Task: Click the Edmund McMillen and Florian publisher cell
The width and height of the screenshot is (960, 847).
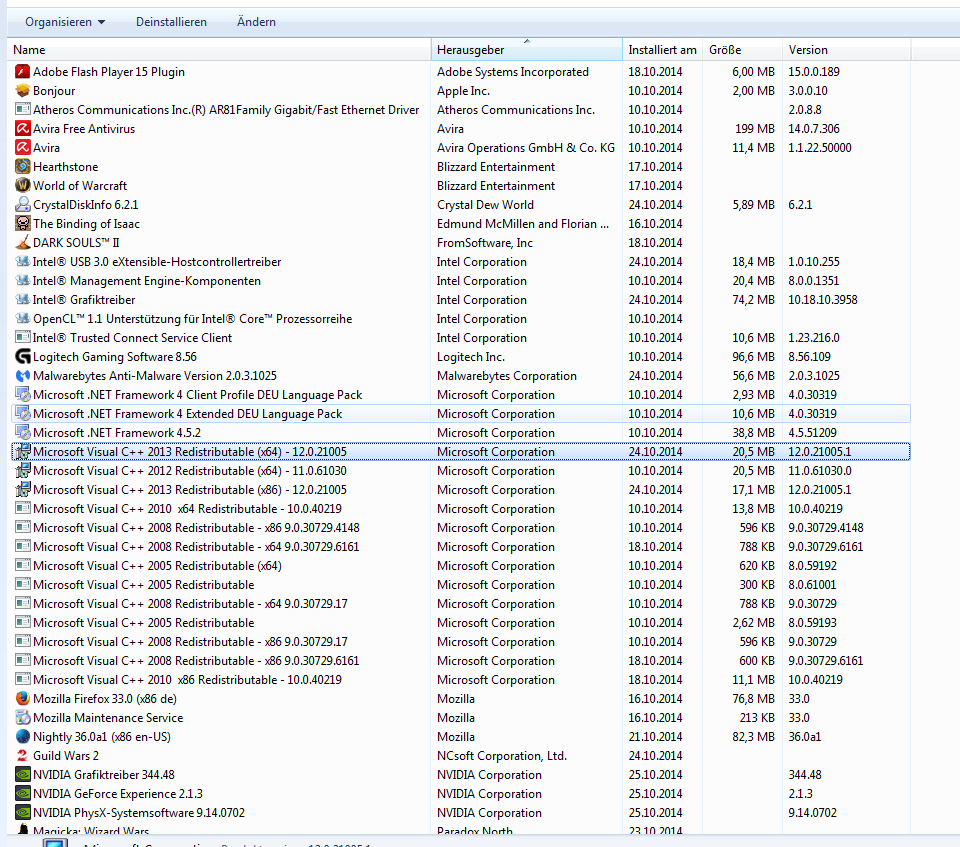Action: tap(523, 224)
